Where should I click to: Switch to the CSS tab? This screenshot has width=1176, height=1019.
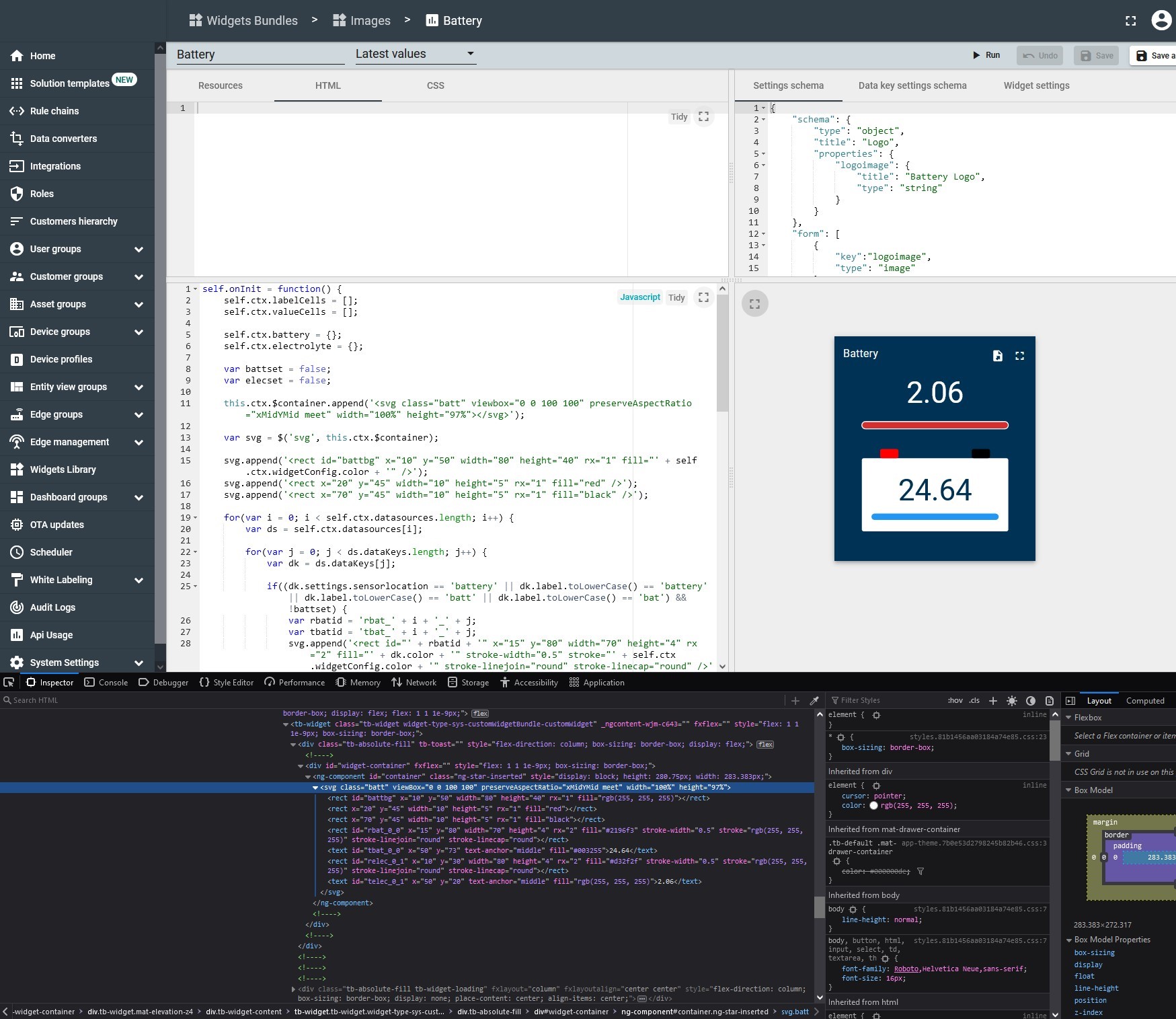coord(436,85)
